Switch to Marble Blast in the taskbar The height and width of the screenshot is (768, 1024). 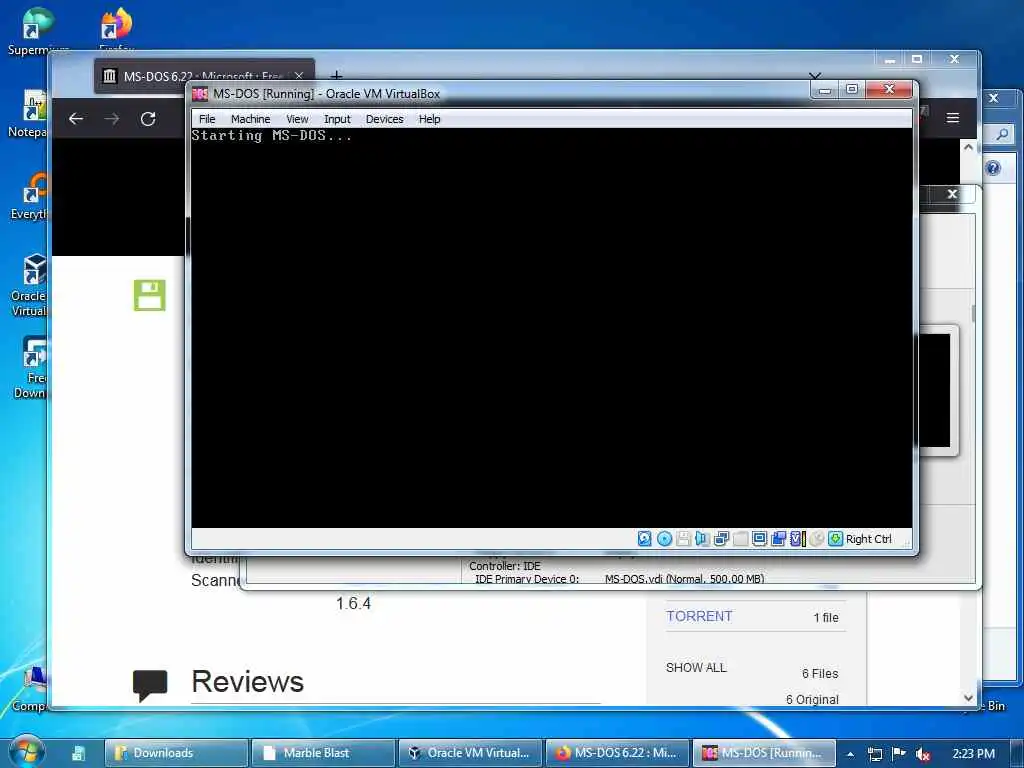[323, 753]
